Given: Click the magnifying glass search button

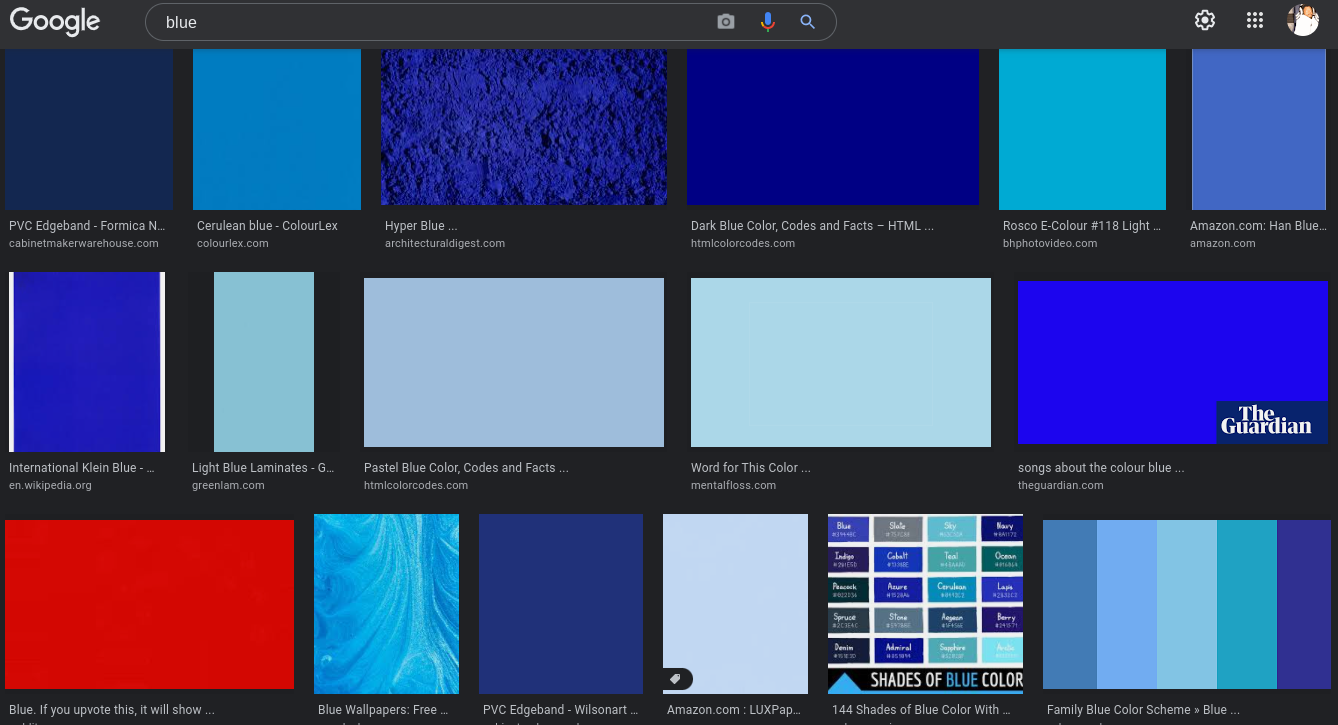Looking at the screenshot, I should click(808, 22).
